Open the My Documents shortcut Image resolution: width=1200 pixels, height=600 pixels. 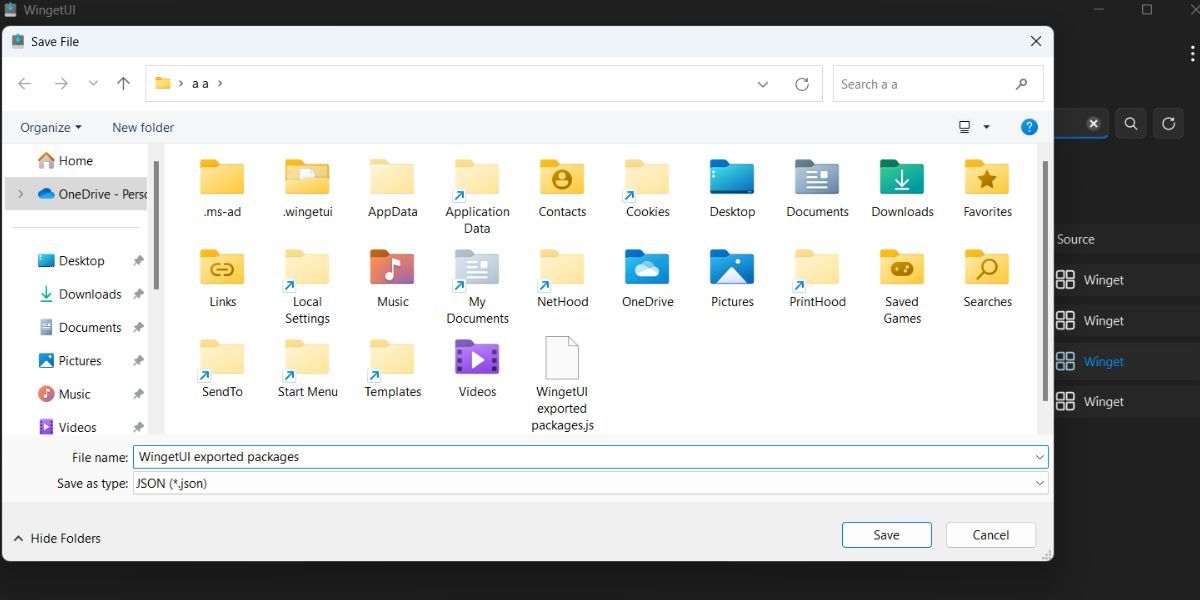(x=477, y=287)
